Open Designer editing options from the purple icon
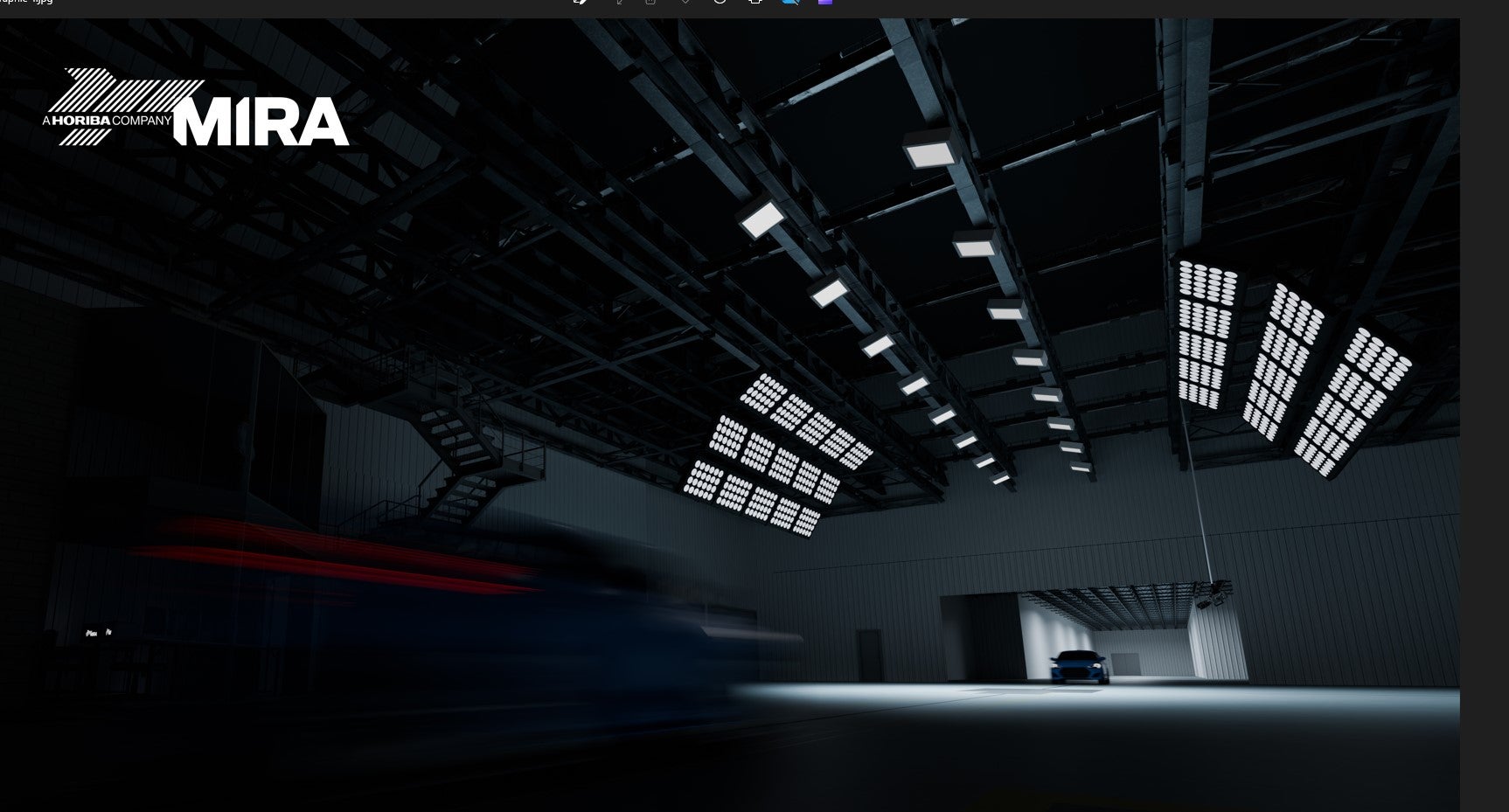The image size is (1509, 812). [x=824, y=3]
